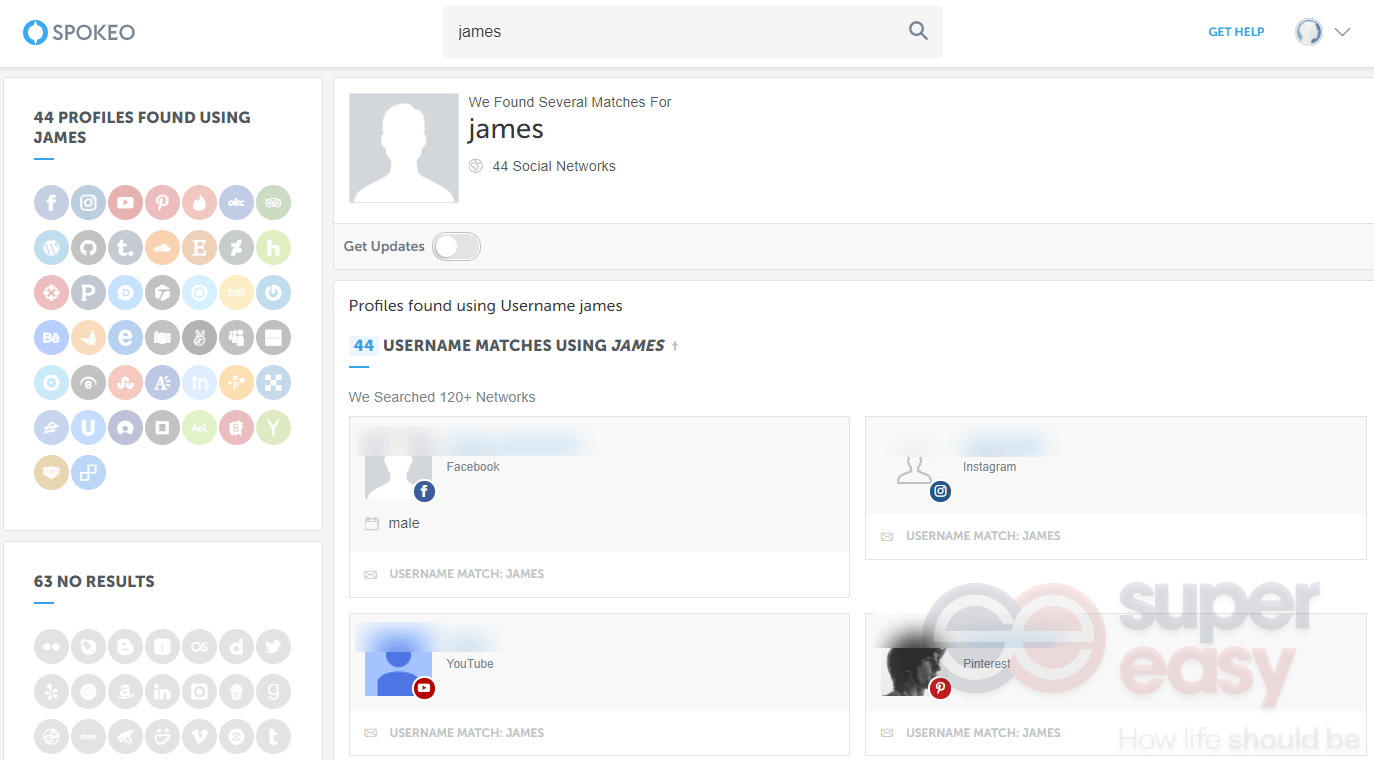Click the YouTube icon in found profiles grid

[x=125, y=203]
